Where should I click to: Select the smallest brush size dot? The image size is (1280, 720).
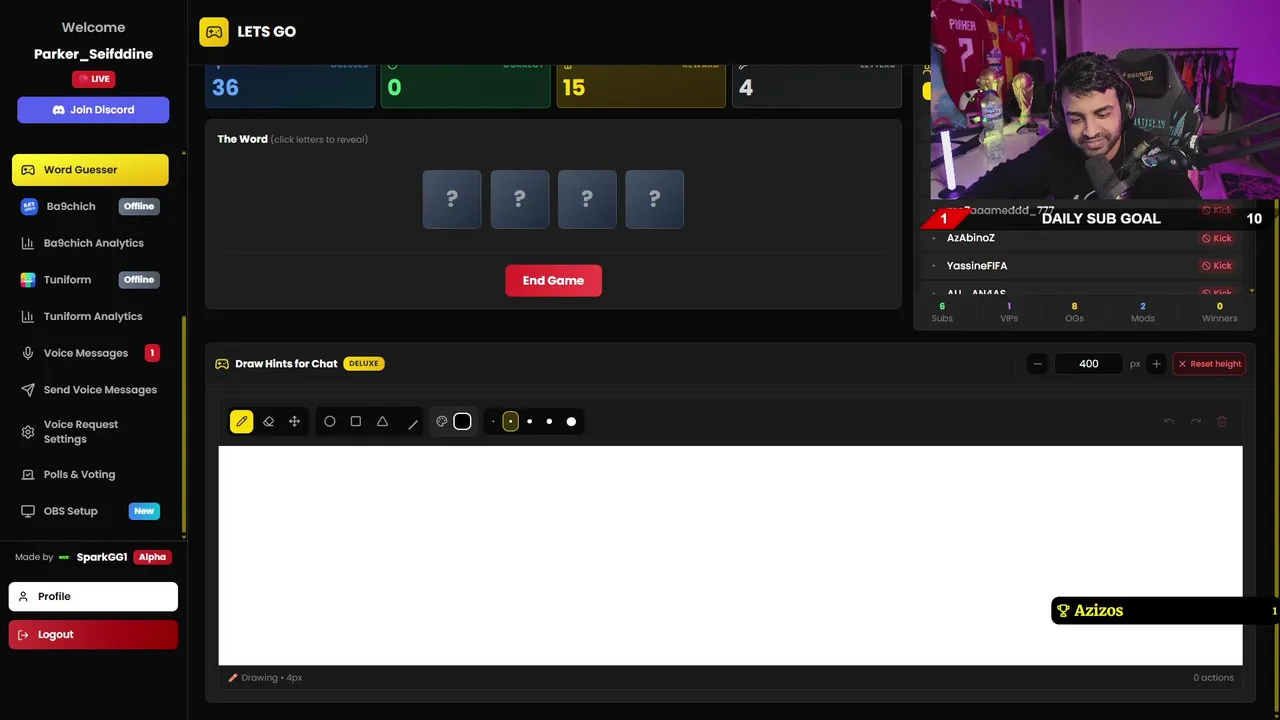pyautogui.click(x=493, y=422)
